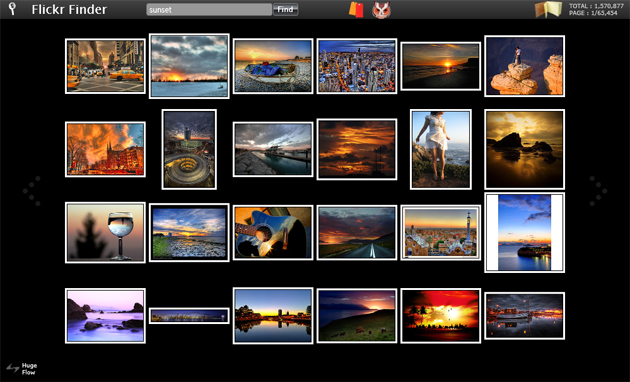The image size is (630, 382).
Task: Click the Find button
Action: click(x=285, y=9)
